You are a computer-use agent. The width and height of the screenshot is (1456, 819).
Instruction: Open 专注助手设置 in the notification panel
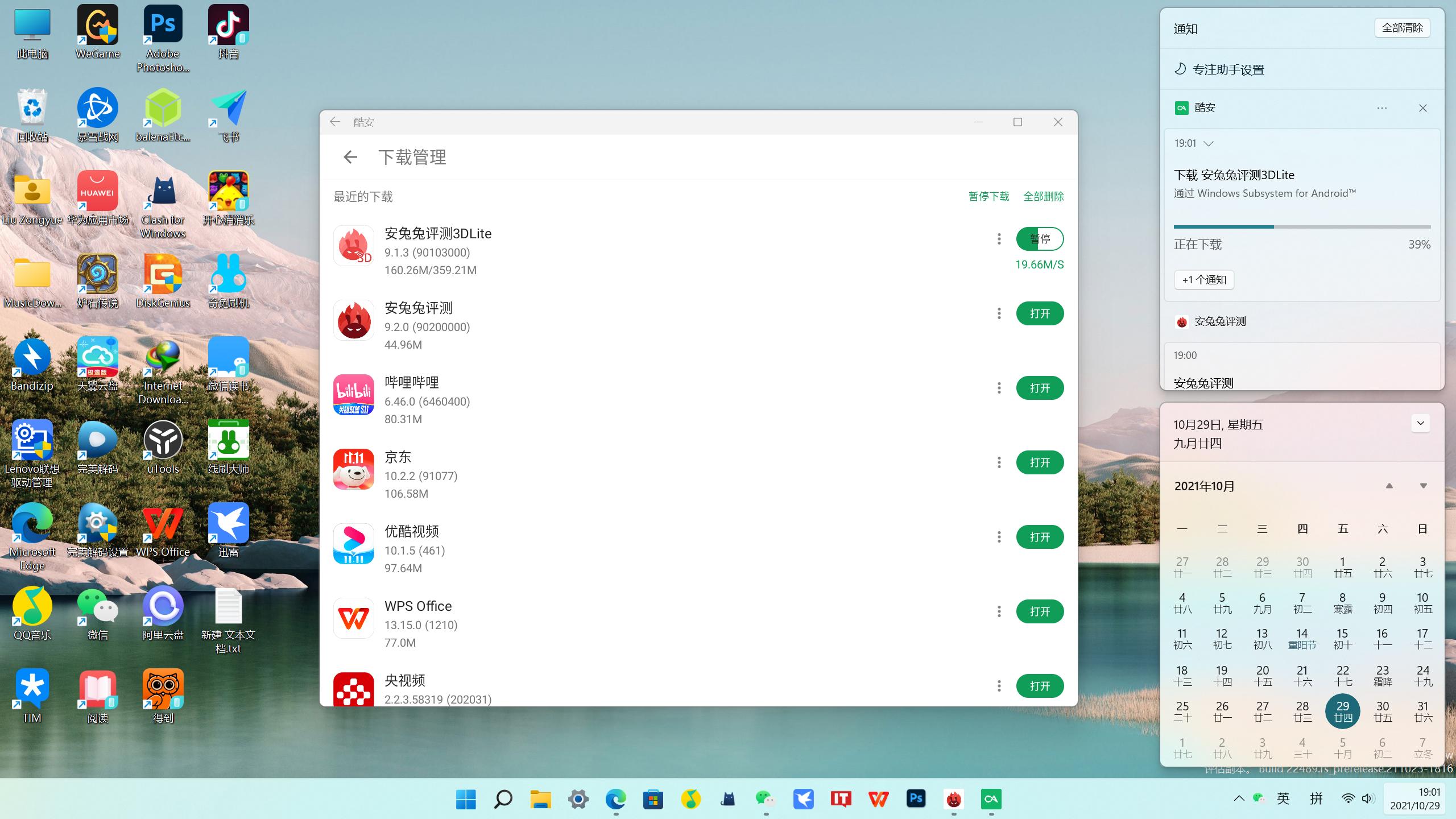[1228, 69]
